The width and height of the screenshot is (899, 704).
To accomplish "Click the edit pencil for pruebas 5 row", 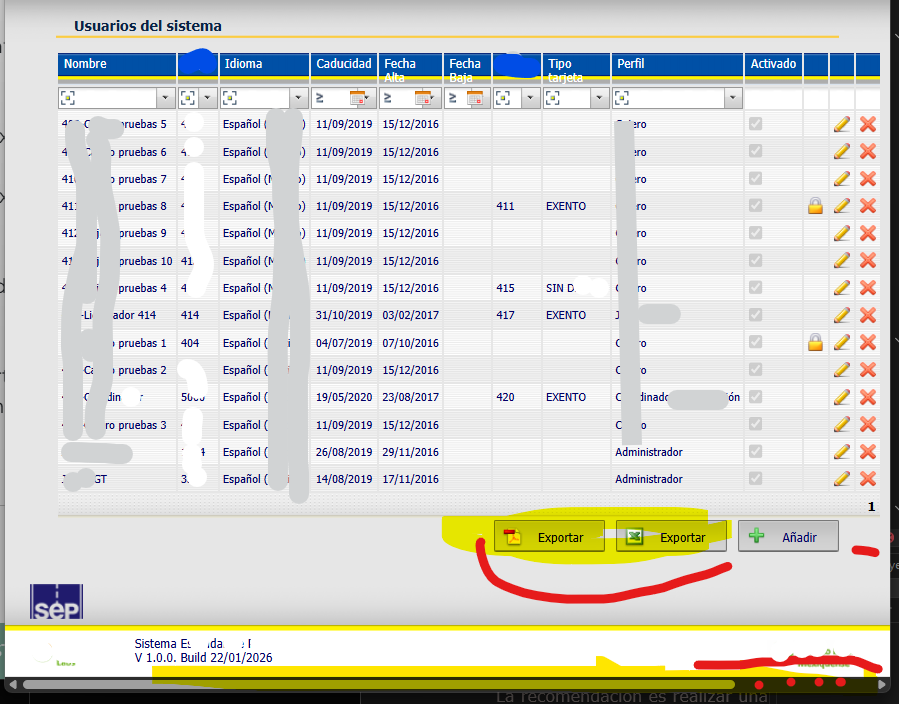I will click(x=842, y=124).
